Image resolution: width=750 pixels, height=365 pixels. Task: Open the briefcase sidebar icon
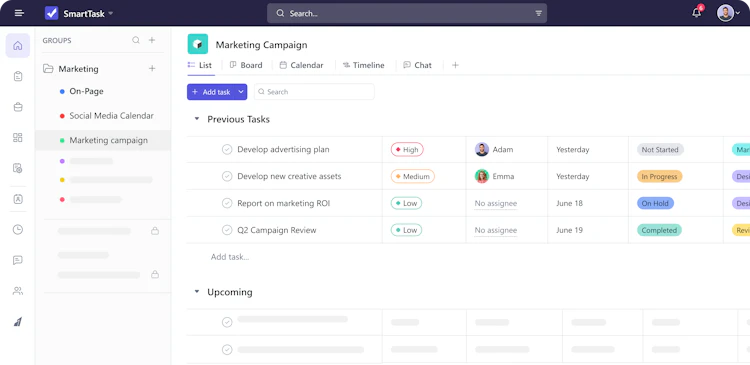coord(18,107)
